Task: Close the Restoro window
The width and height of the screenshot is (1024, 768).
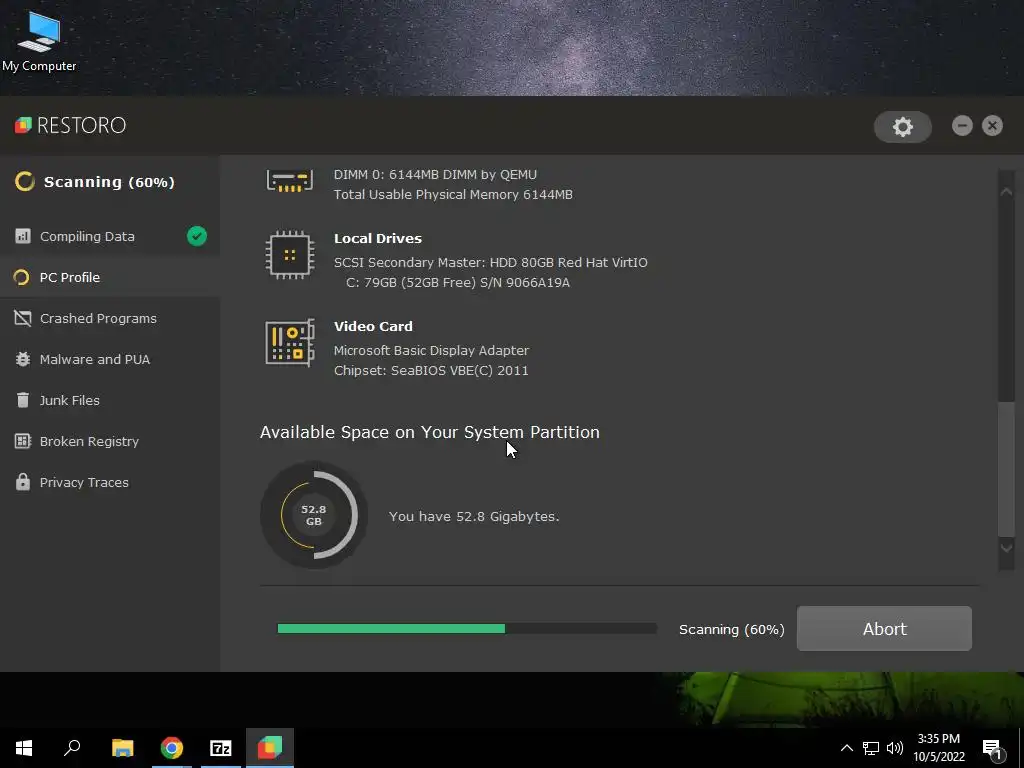Action: point(992,125)
